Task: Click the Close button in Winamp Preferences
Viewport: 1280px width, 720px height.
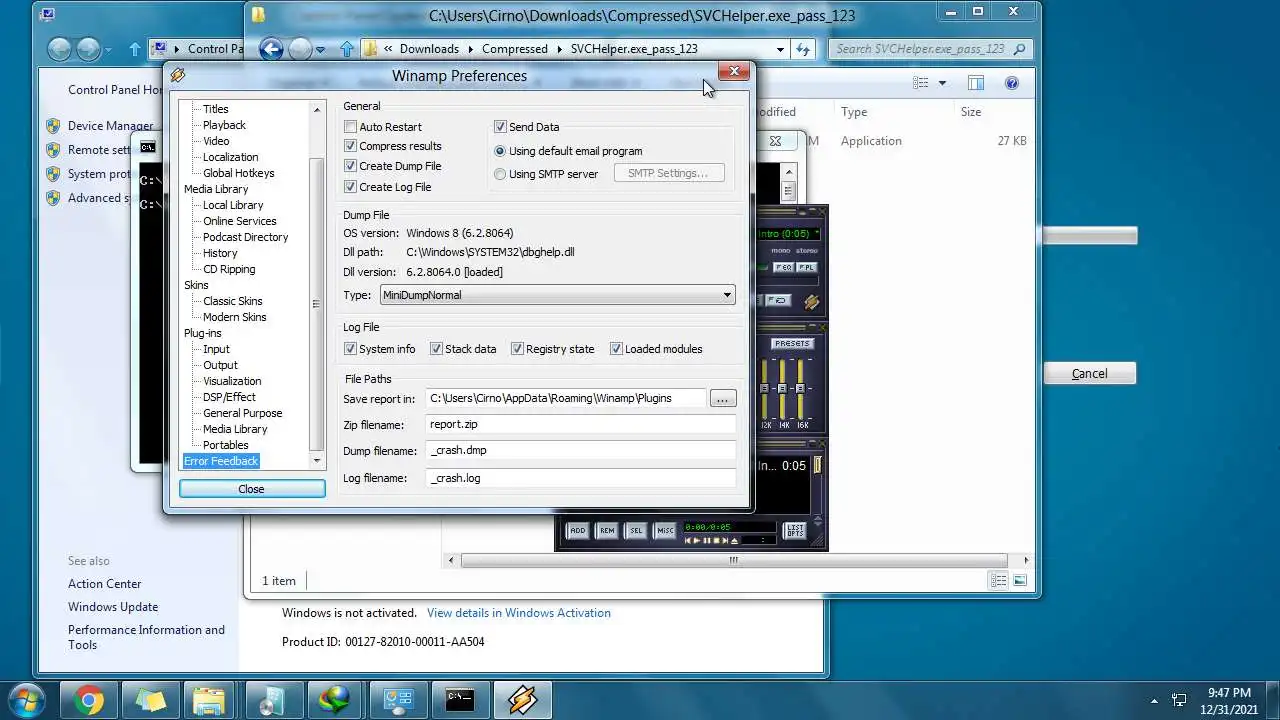Action: click(252, 489)
